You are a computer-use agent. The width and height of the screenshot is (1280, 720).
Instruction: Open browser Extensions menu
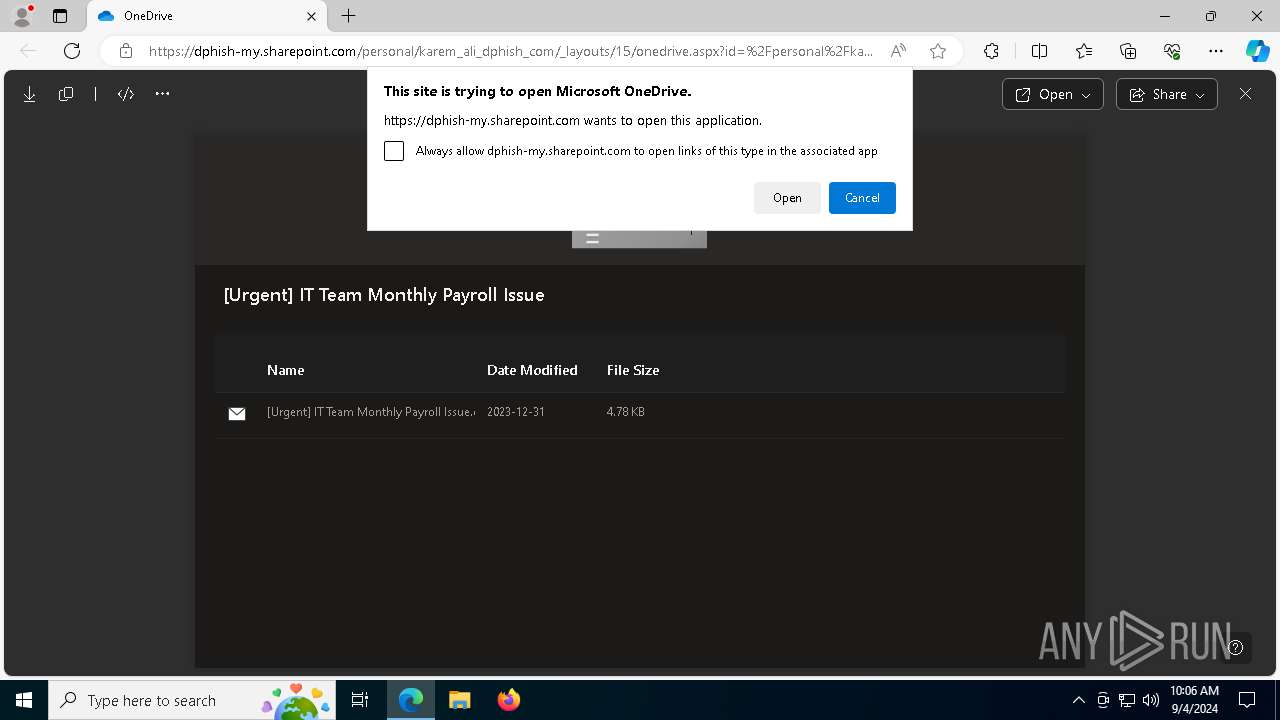991,51
